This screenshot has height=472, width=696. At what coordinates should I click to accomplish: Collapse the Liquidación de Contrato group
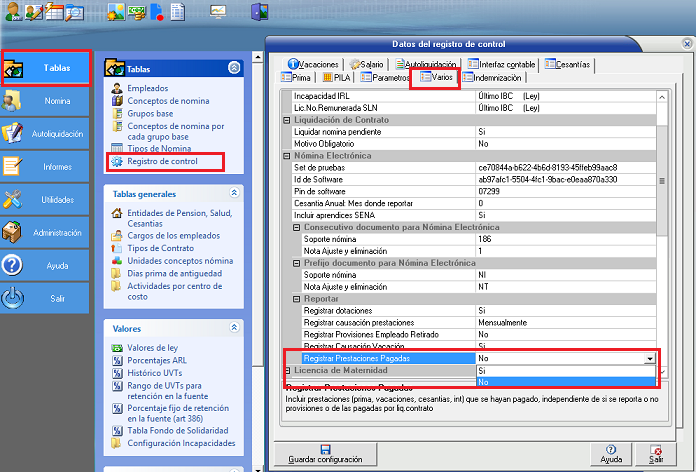pyautogui.click(x=286, y=120)
